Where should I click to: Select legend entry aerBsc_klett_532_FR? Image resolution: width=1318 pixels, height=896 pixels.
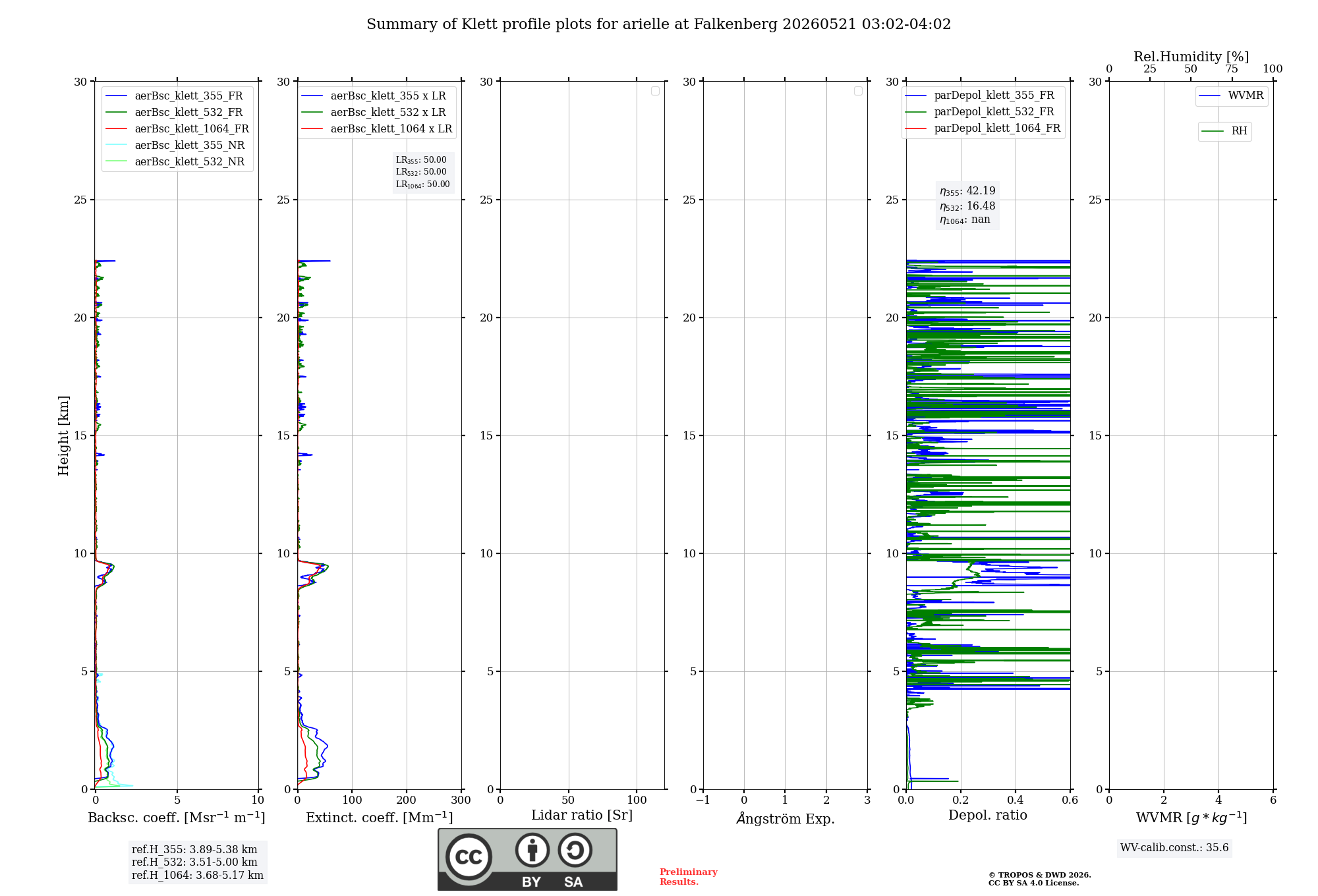(x=177, y=112)
